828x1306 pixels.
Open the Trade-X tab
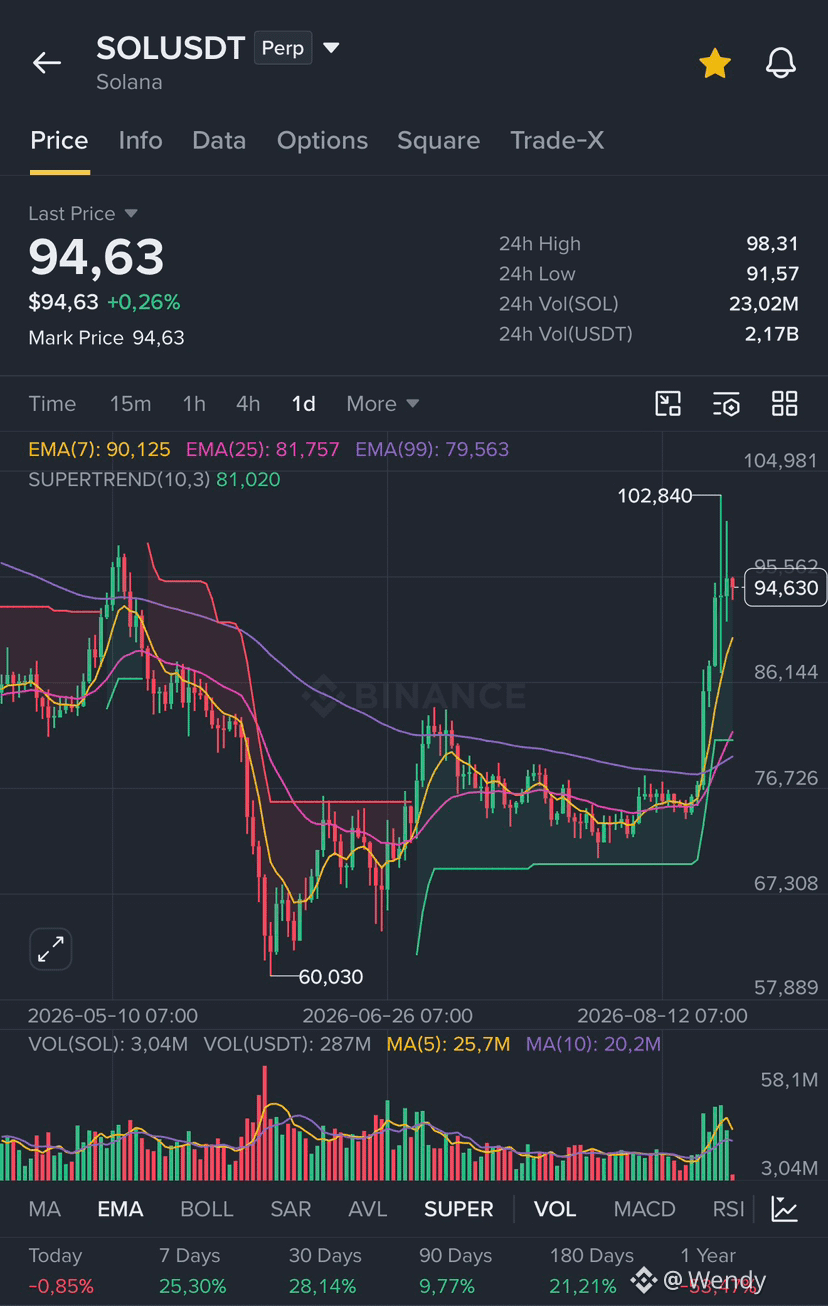[x=557, y=140]
